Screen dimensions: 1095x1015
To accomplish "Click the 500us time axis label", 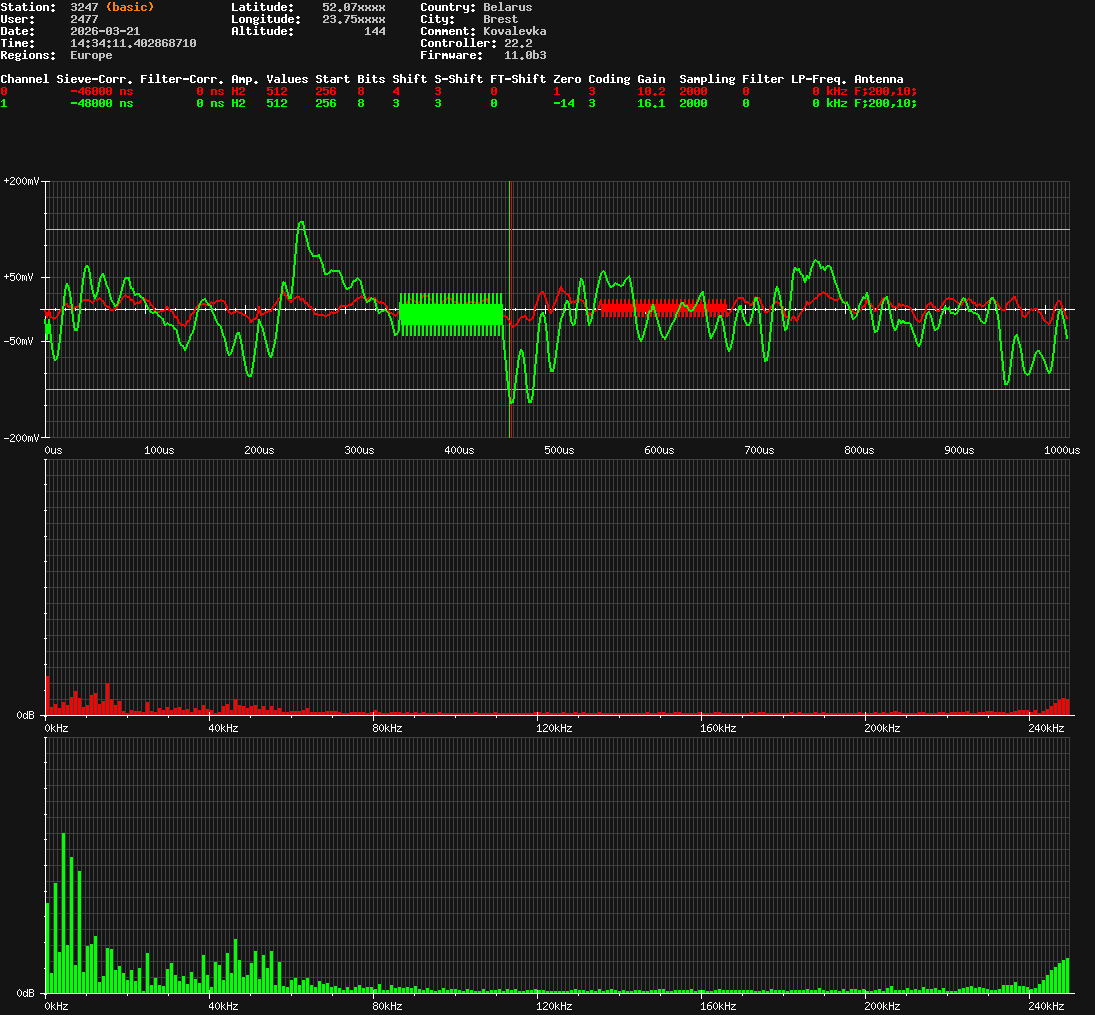I will pos(558,450).
